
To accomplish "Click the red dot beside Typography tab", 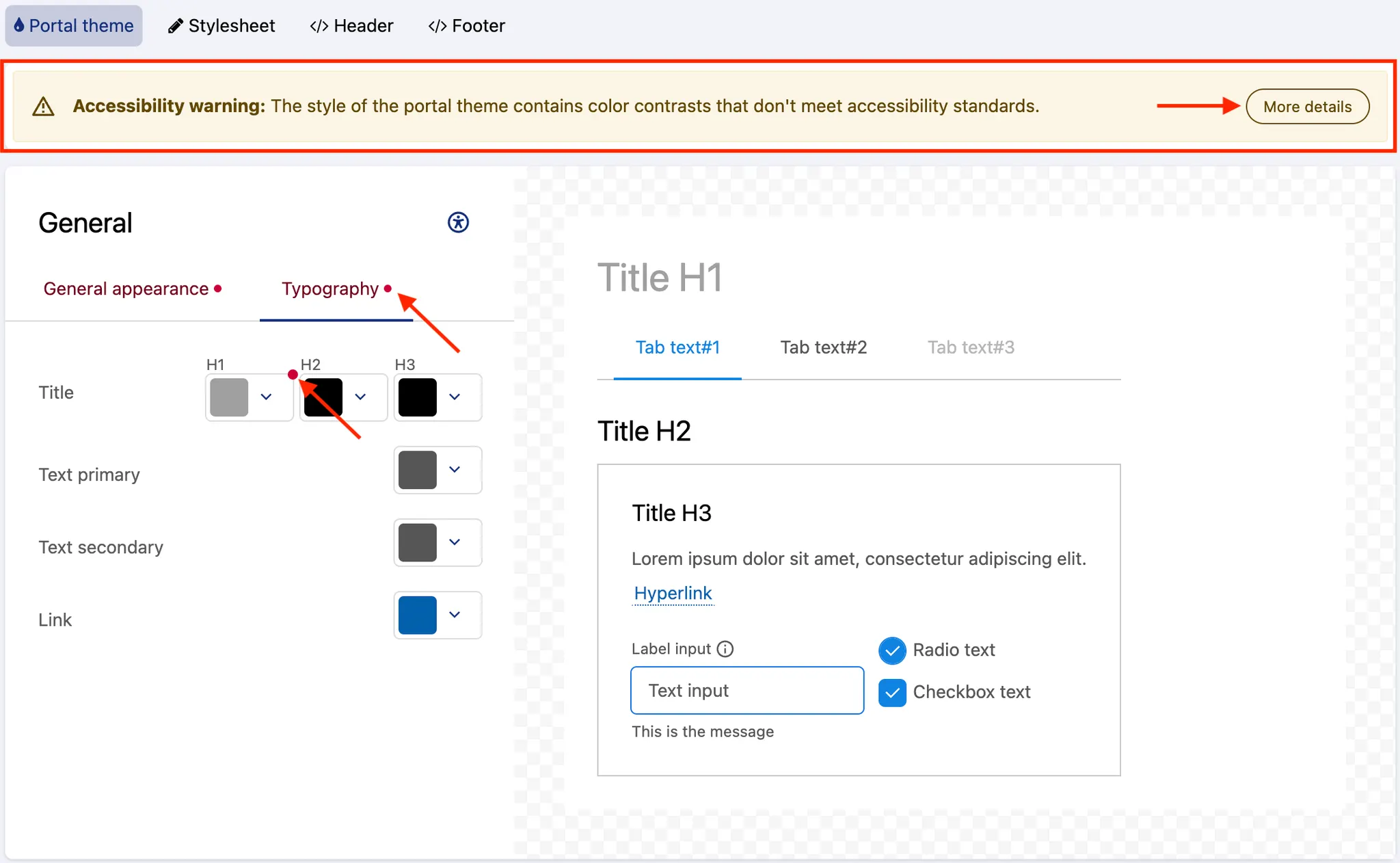I will 388,289.
